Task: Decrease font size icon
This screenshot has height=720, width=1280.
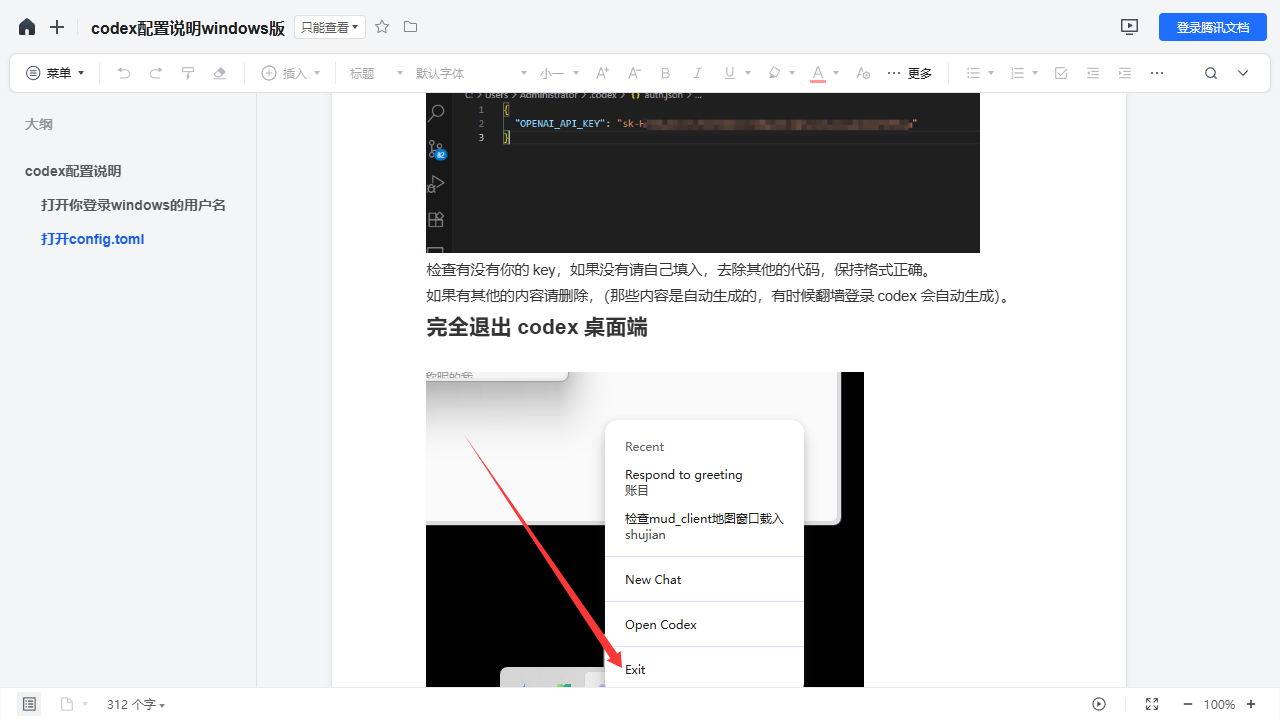Action: [x=634, y=73]
